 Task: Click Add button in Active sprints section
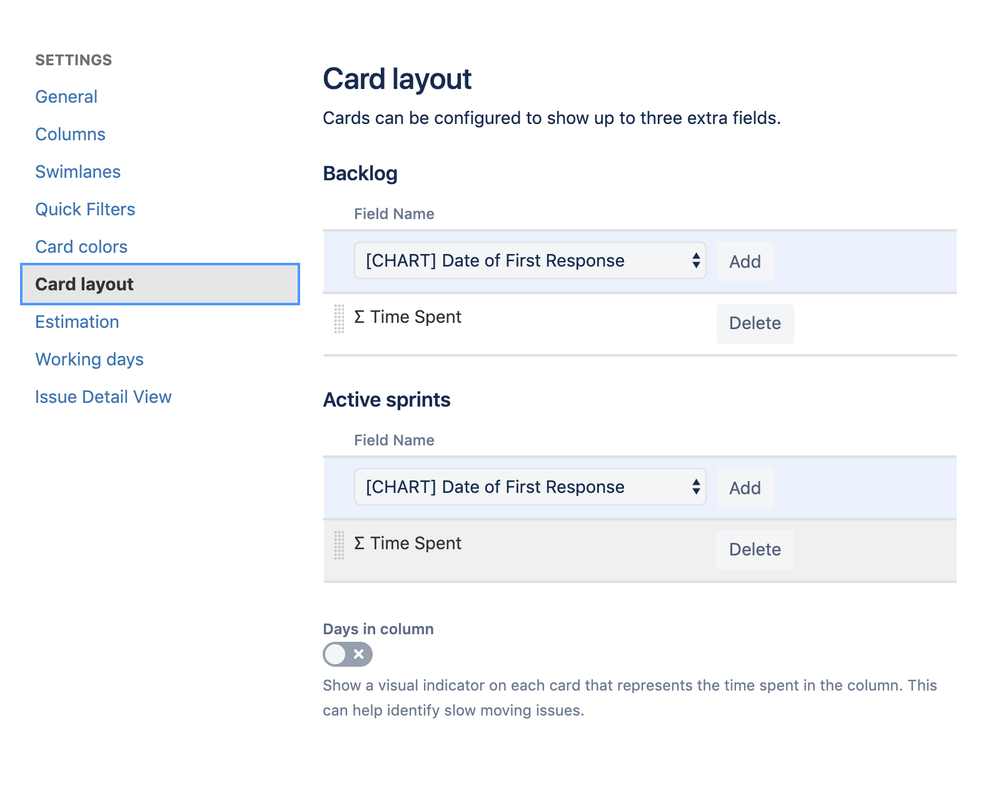pyautogui.click(x=745, y=488)
